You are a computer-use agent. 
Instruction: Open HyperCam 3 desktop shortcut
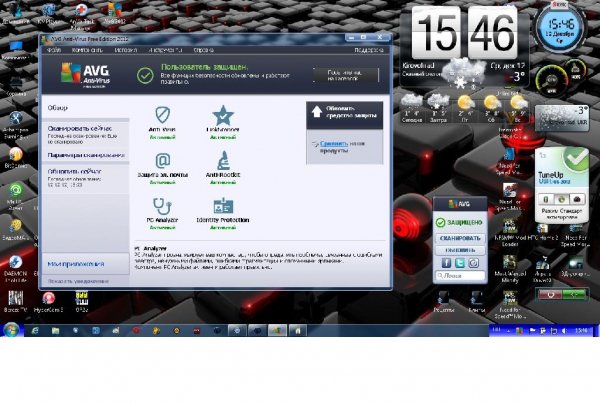48,302
